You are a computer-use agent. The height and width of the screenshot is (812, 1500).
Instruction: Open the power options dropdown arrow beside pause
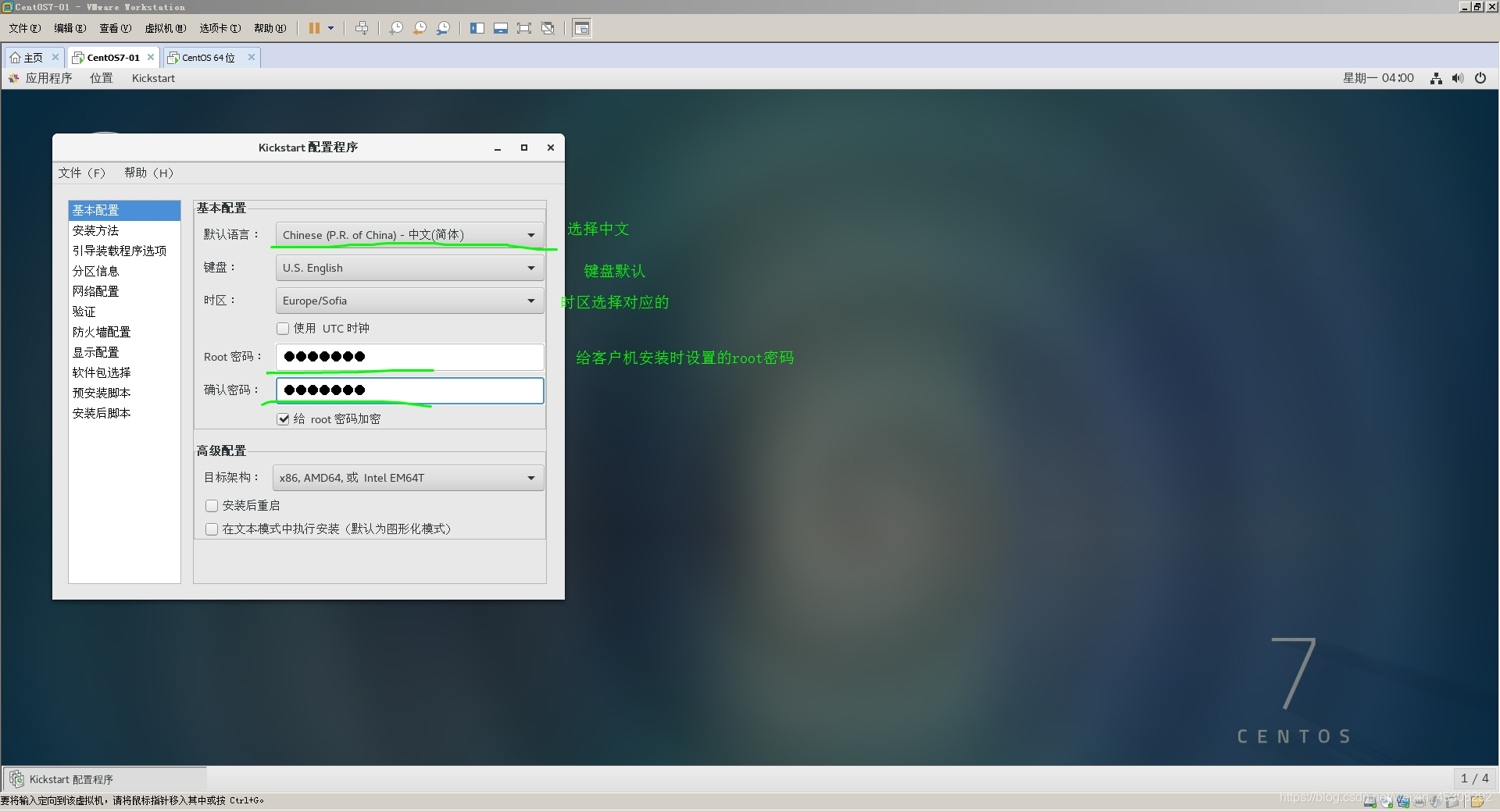click(331, 28)
